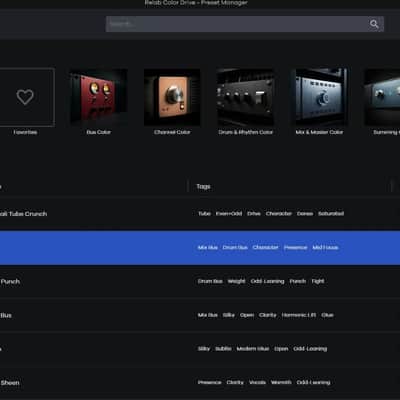Click the Glue tag
400x400 pixels.
pyautogui.click(x=327, y=315)
